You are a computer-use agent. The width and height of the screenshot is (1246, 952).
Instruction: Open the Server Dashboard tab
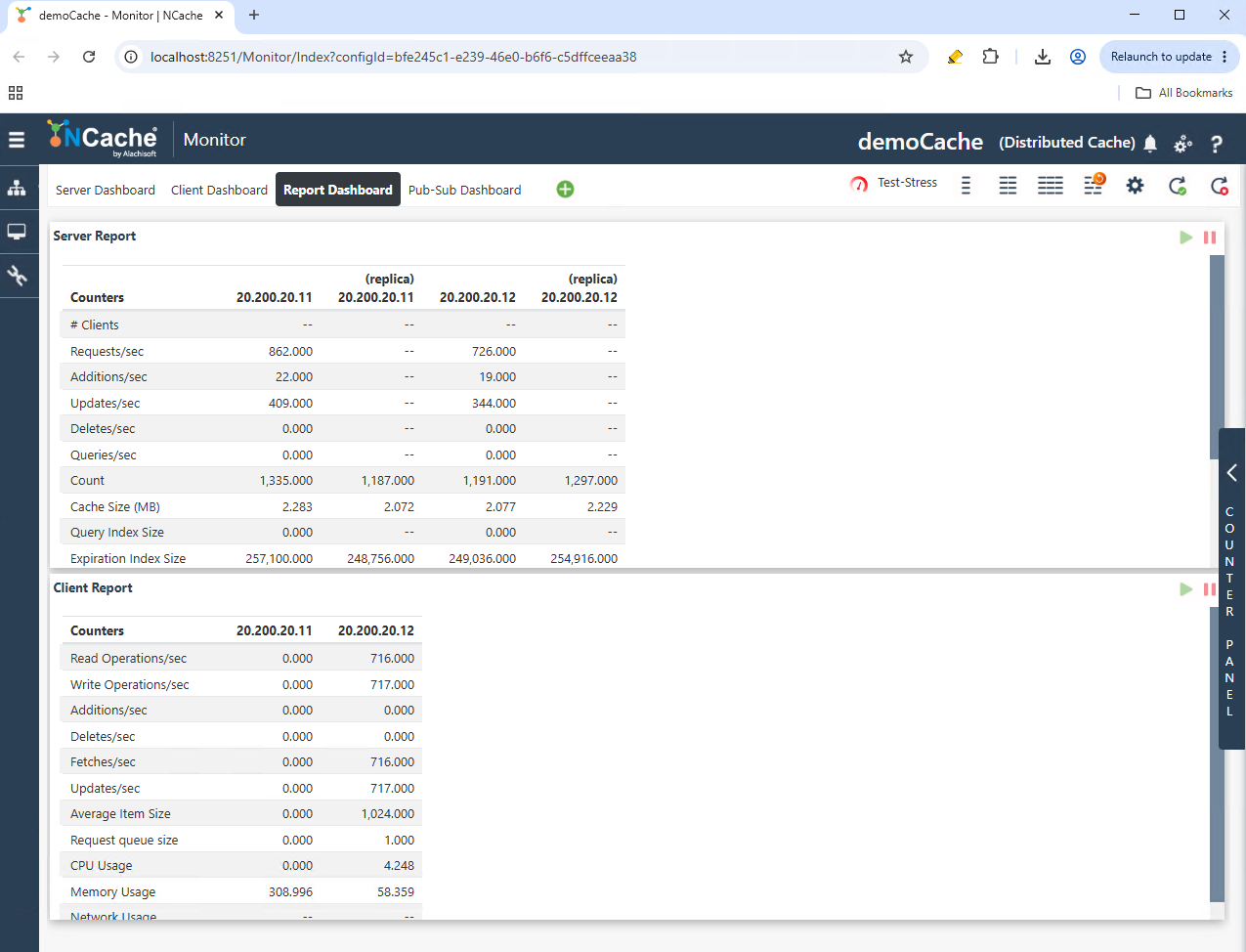coord(106,191)
